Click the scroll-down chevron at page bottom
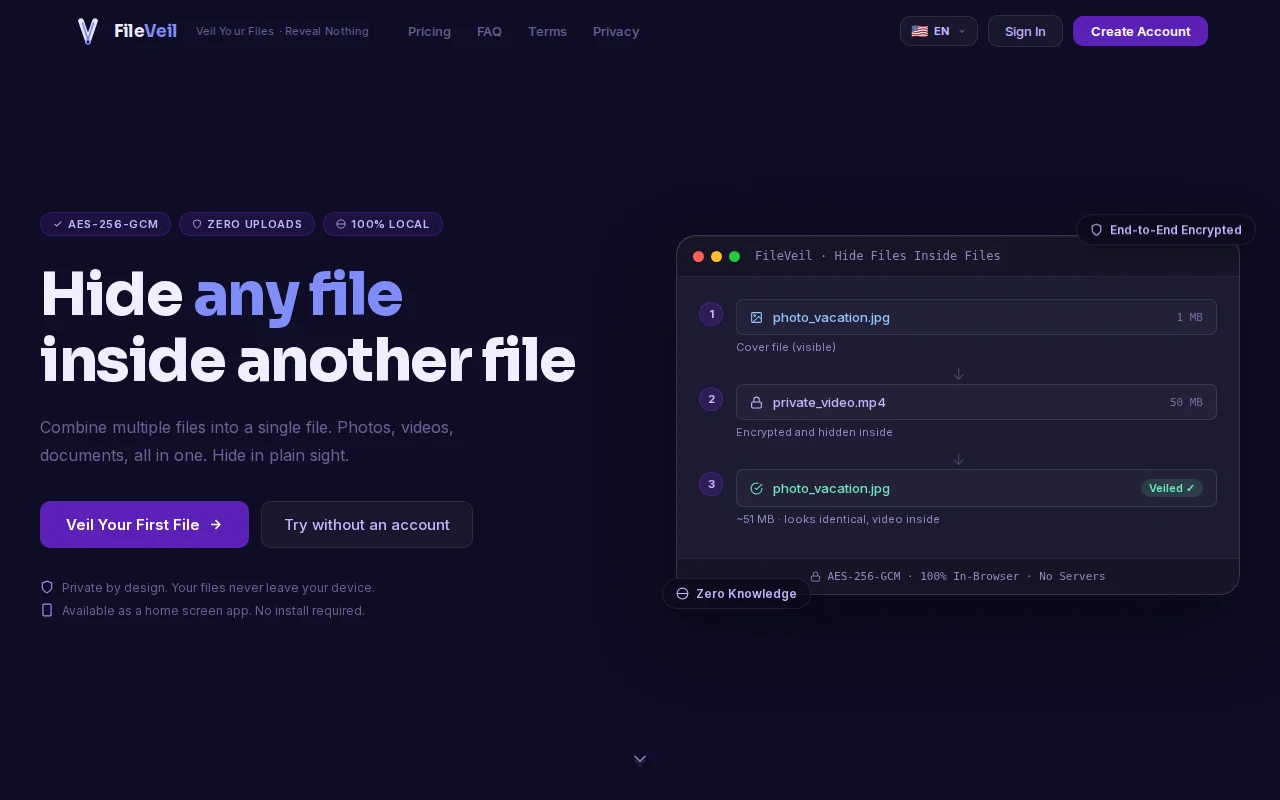This screenshot has width=1280, height=800. 640,759
